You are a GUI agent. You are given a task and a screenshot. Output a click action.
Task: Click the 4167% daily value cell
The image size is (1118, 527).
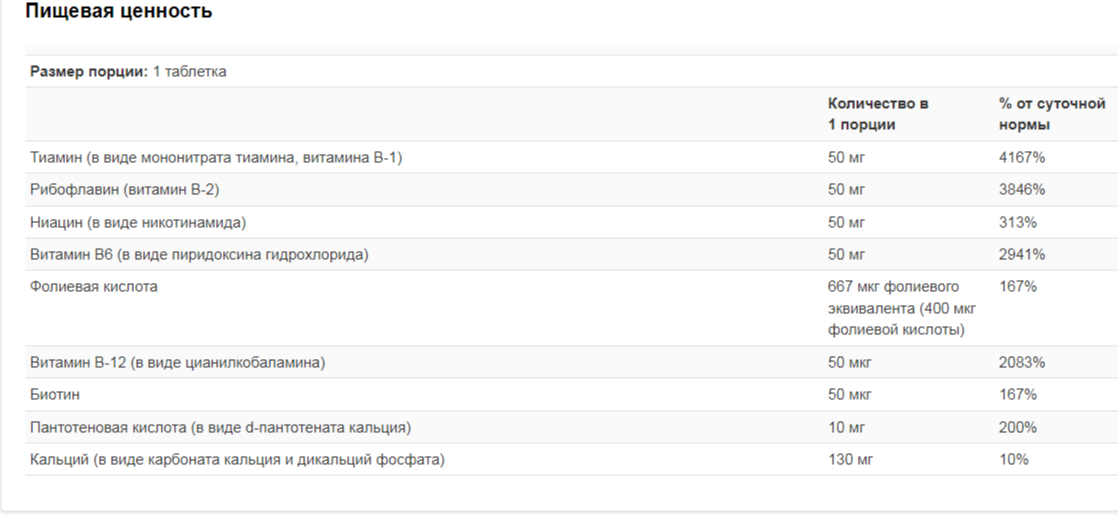(x=1022, y=158)
